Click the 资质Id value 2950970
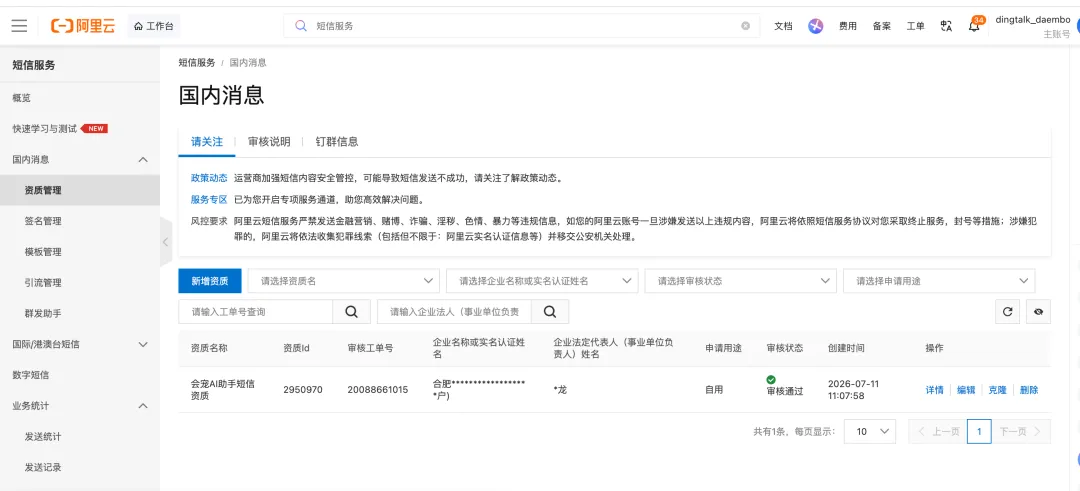 click(x=302, y=390)
